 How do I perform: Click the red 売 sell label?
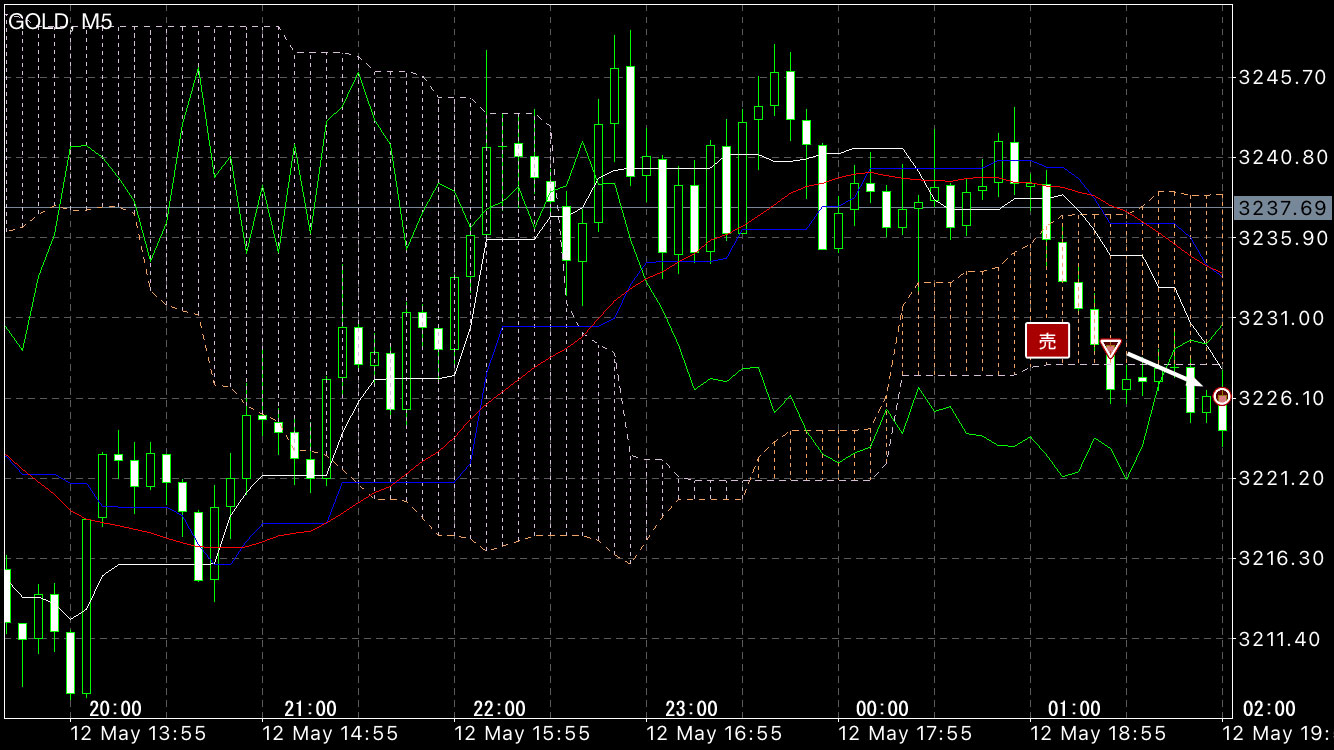tap(1047, 341)
